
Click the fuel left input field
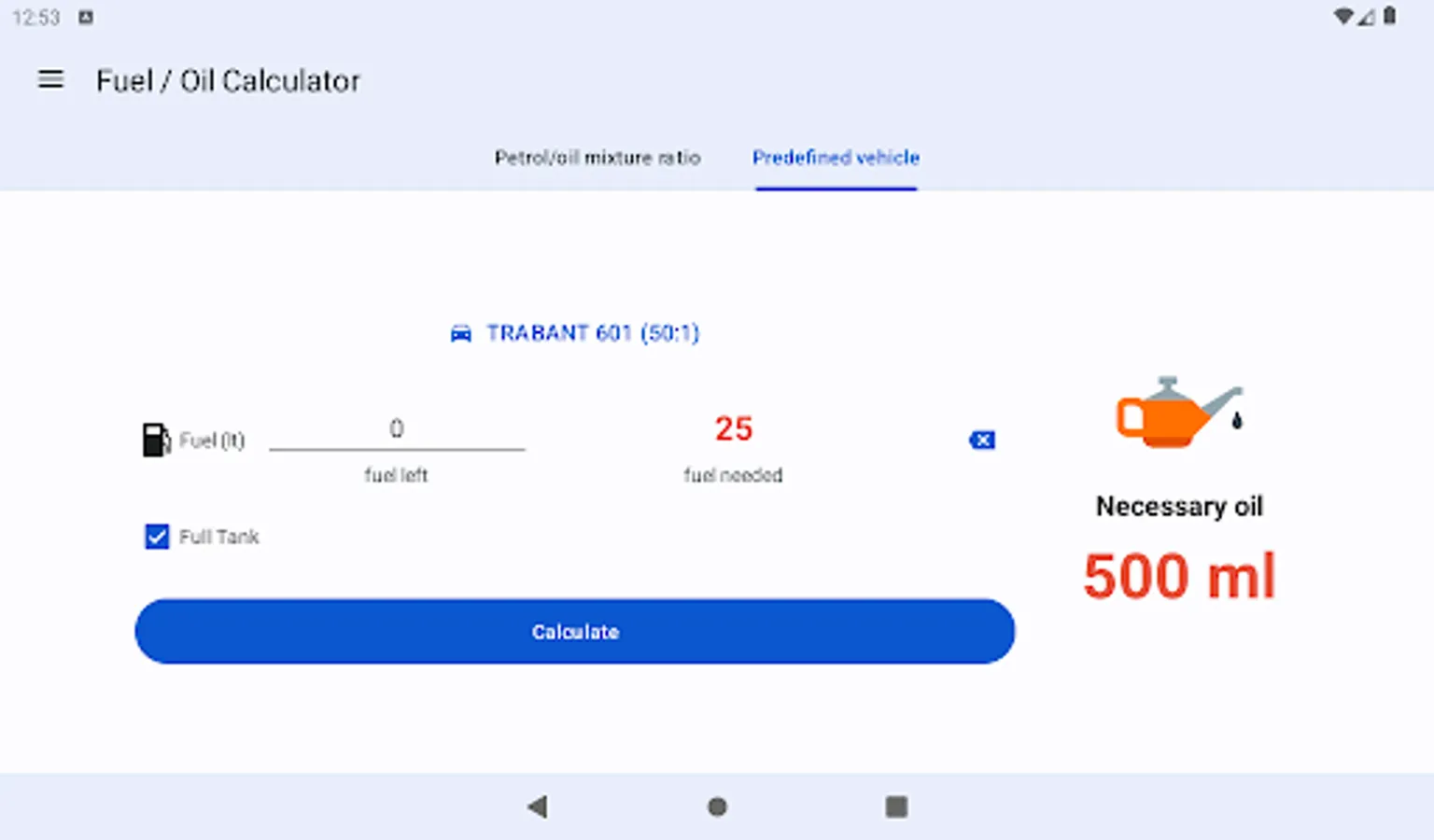tap(397, 430)
